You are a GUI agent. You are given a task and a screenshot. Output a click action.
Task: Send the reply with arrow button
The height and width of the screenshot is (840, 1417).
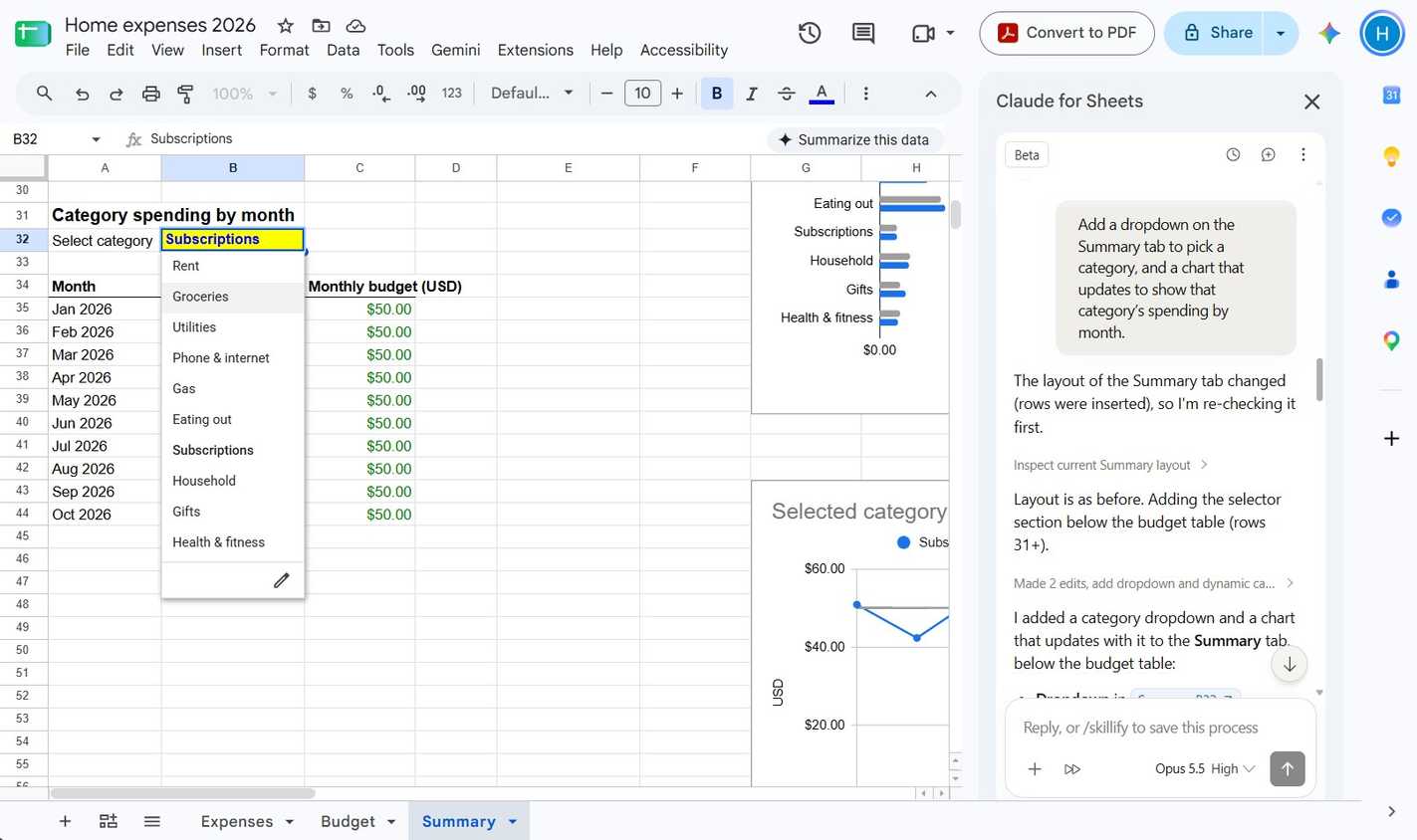tap(1288, 768)
